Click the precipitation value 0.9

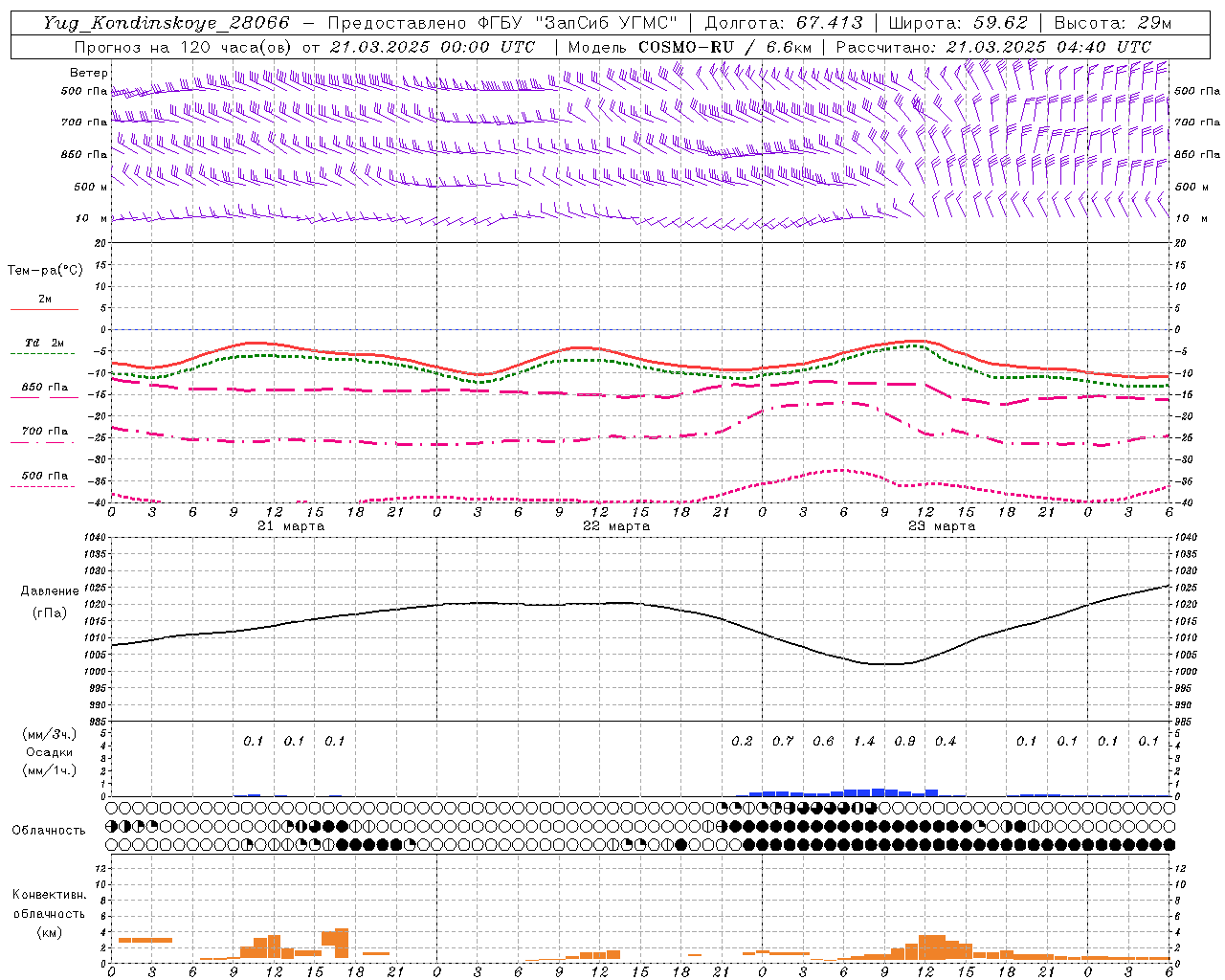[x=904, y=742]
